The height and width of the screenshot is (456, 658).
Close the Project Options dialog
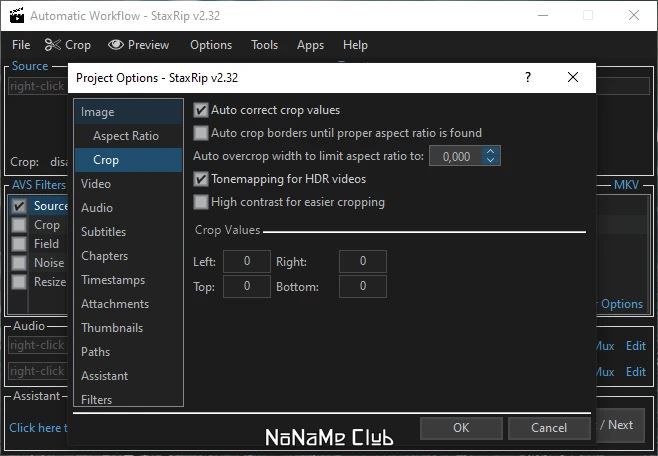click(x=572, y=77)
